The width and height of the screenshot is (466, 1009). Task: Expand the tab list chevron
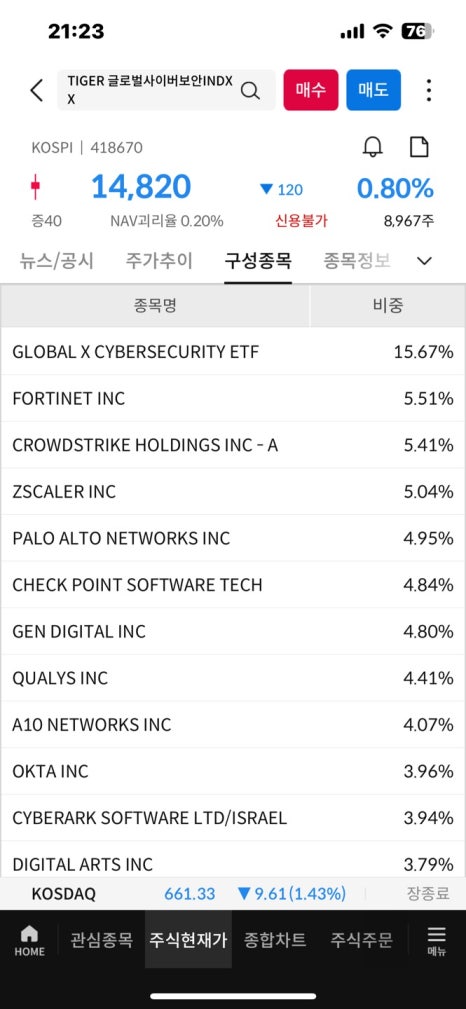(x=424, y=261)
